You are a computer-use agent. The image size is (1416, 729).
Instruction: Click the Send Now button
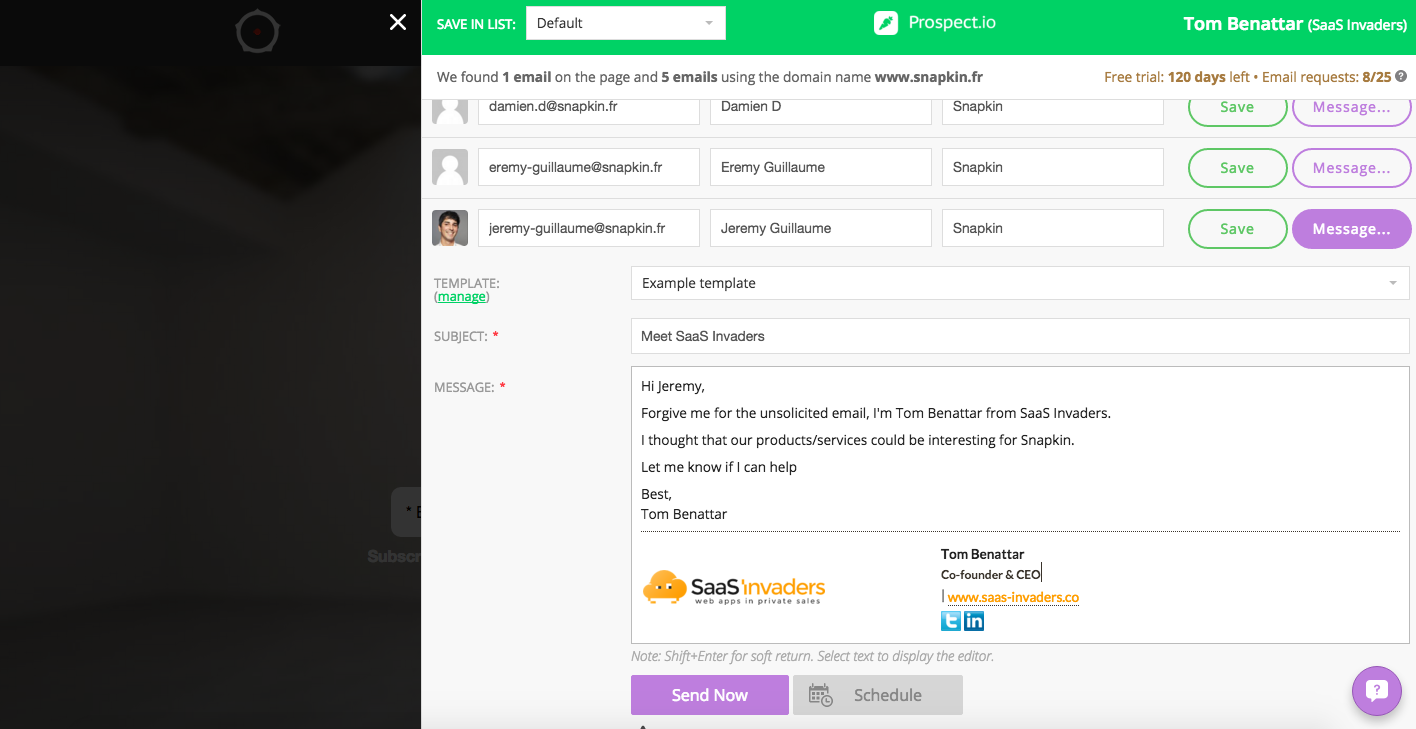click(710, 695)
